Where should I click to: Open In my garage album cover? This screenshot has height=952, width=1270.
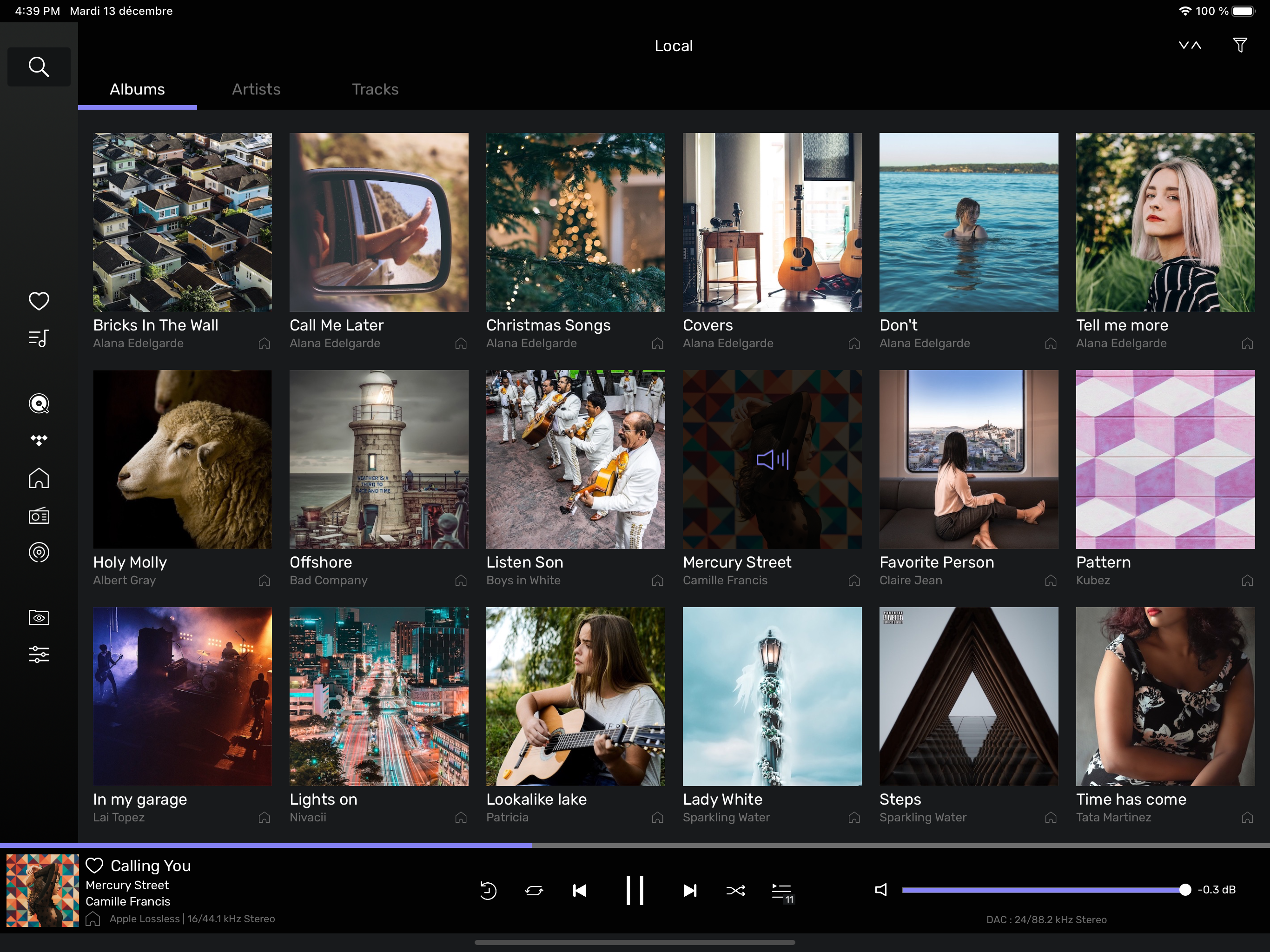pyautogui.click(x=182, y=696)
